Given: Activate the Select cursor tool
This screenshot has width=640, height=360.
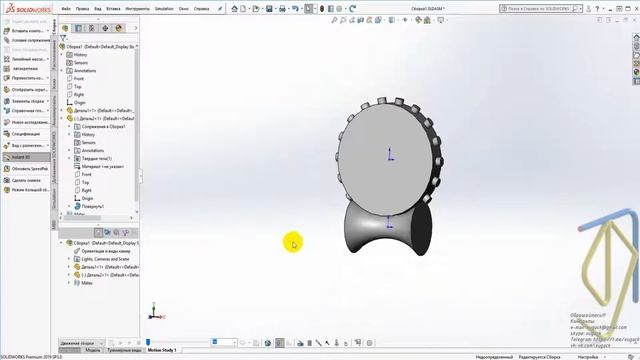Looking at the screenshot, I should (x=309, y=9).
